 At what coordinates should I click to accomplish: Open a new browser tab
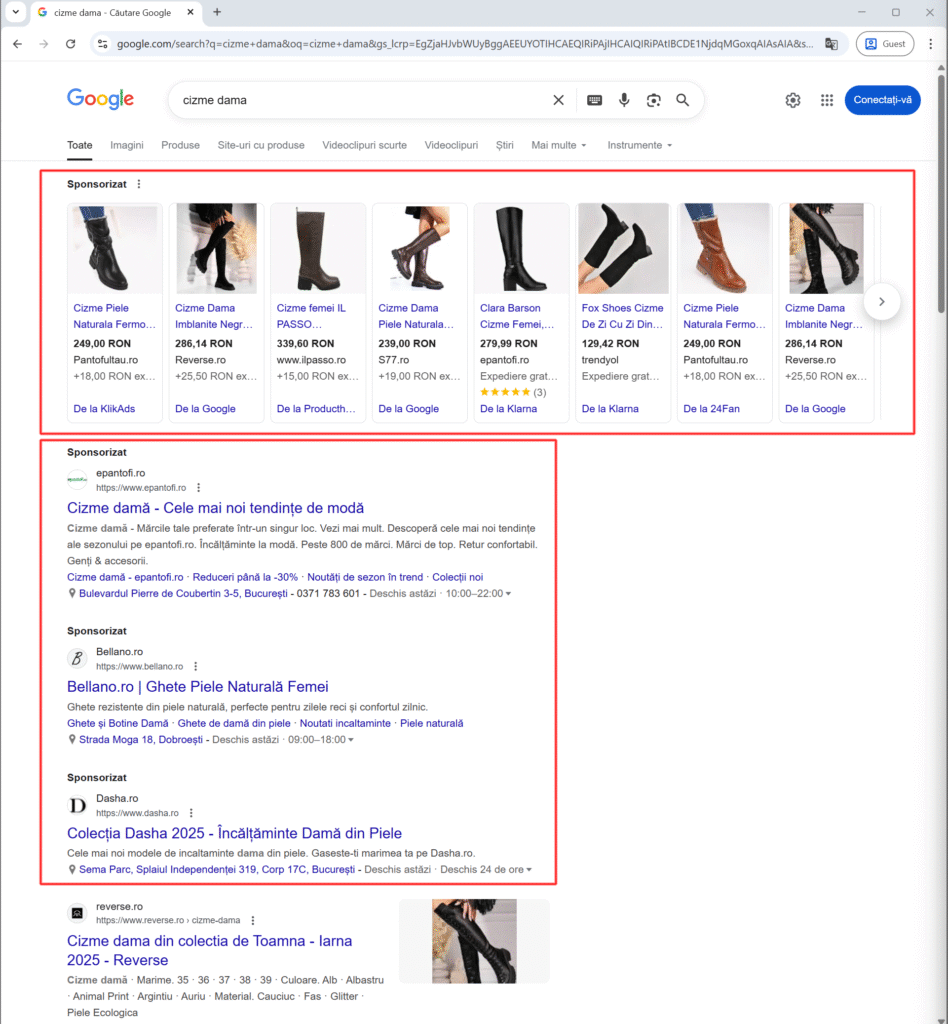(217, 12)
